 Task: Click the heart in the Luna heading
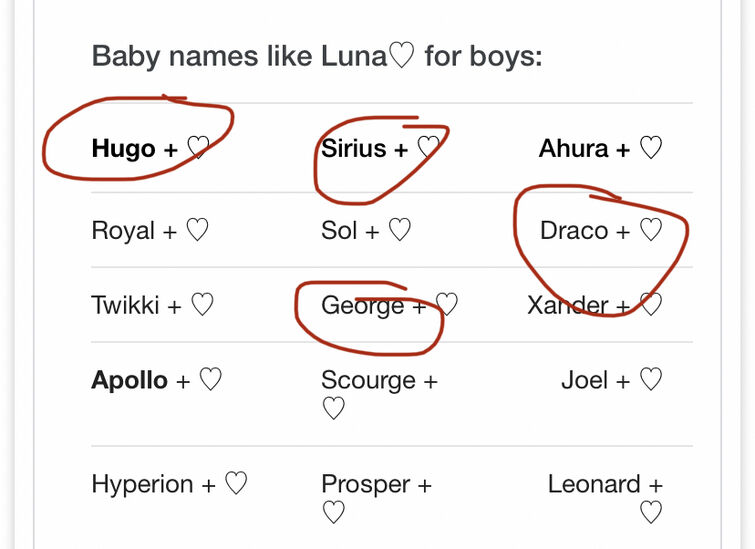(401, 55)
